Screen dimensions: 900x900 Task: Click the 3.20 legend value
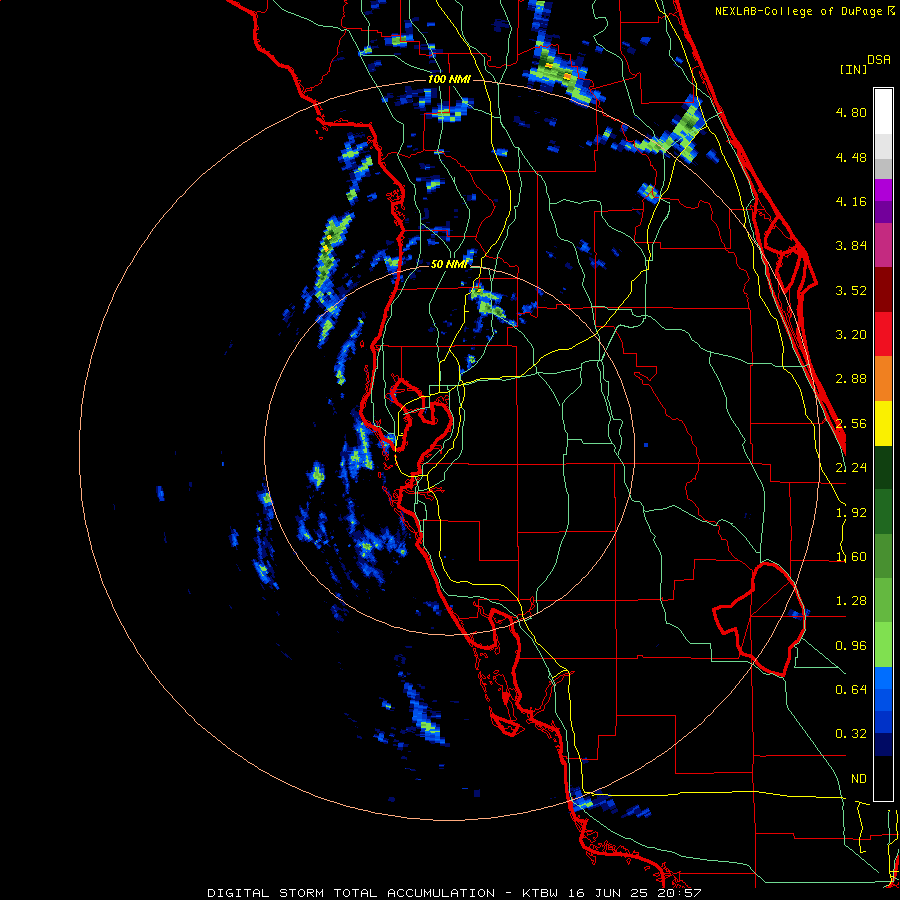pos(851,335)
